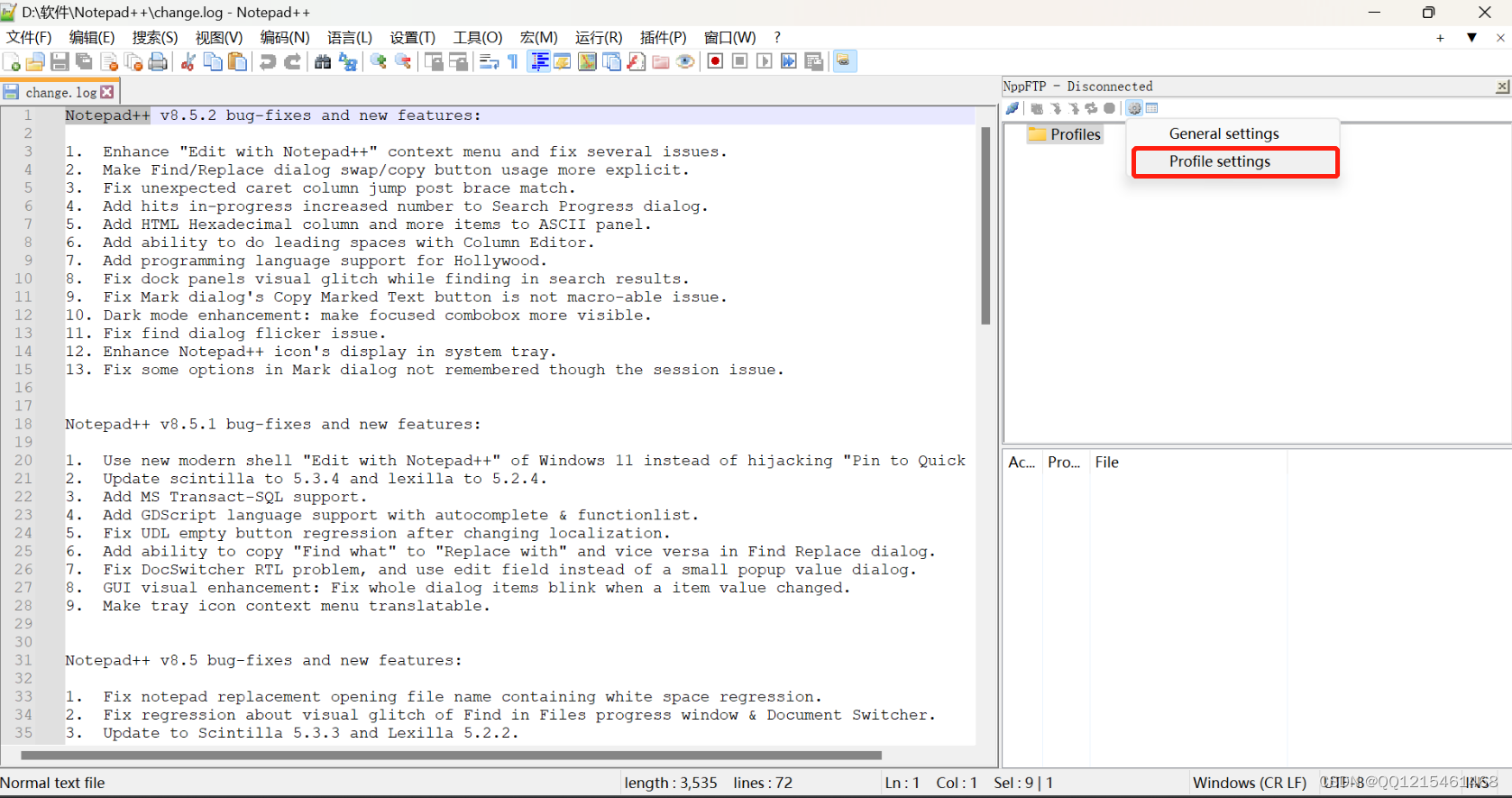The image size is (1512, 798).
Task: Open the 文件(F) menu
Action: [x=29, y=38]
